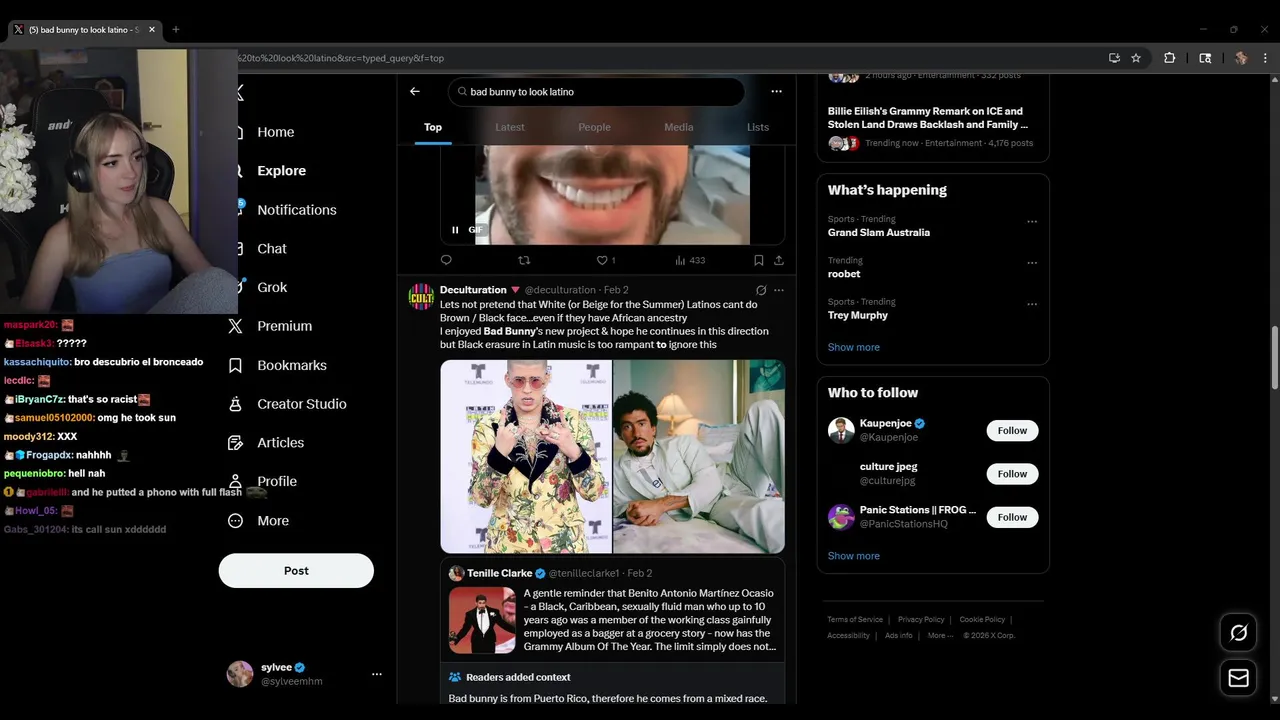Open Privacy Policy link
1280x720 pixels.
[921, 620]
